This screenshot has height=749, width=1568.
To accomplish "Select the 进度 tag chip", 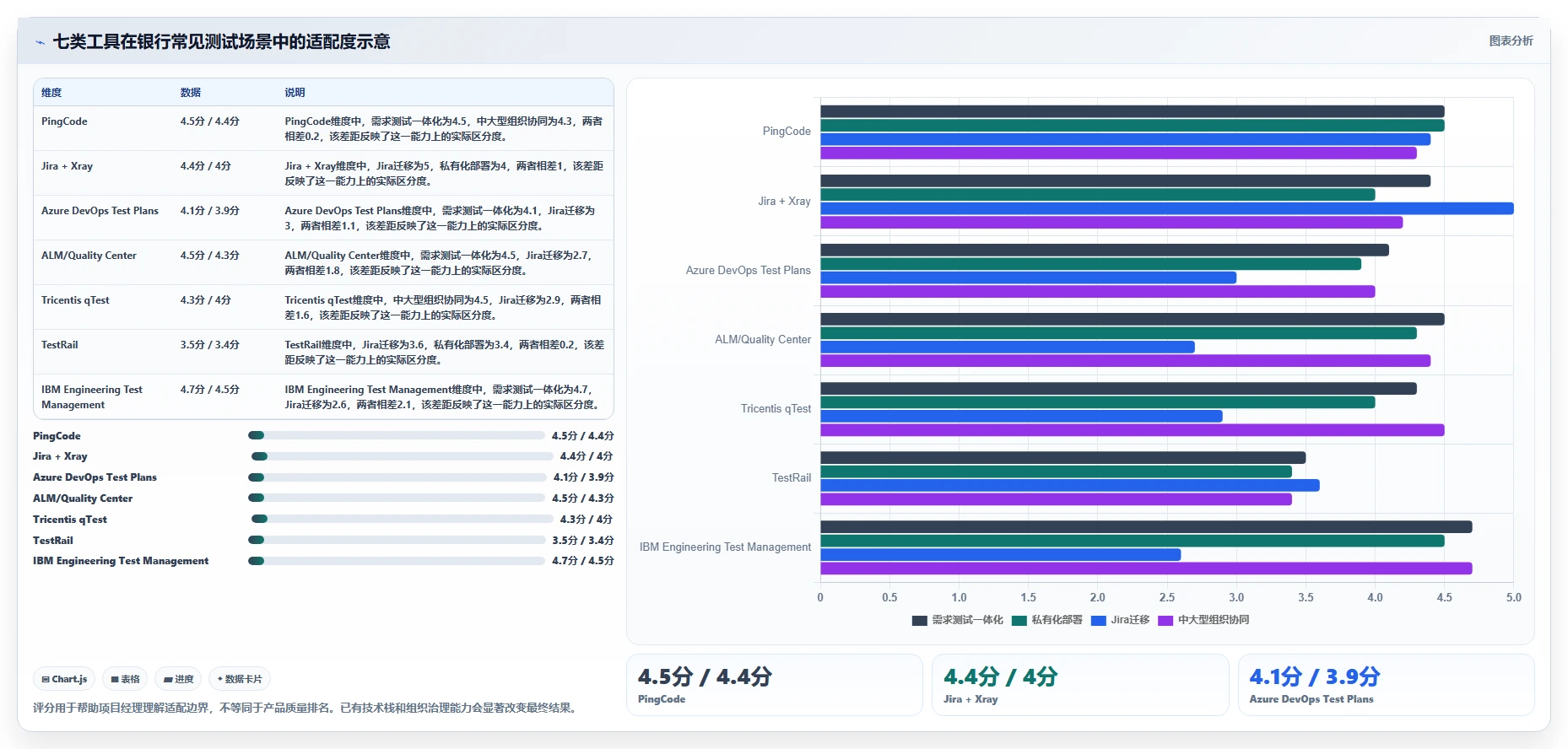I will click(178, 679).
